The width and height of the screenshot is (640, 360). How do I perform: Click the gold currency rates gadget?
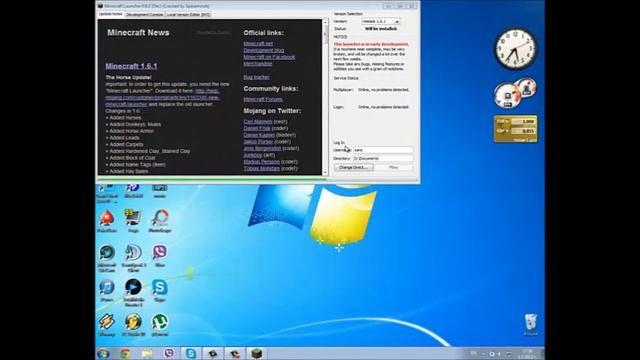pos(516,129)
